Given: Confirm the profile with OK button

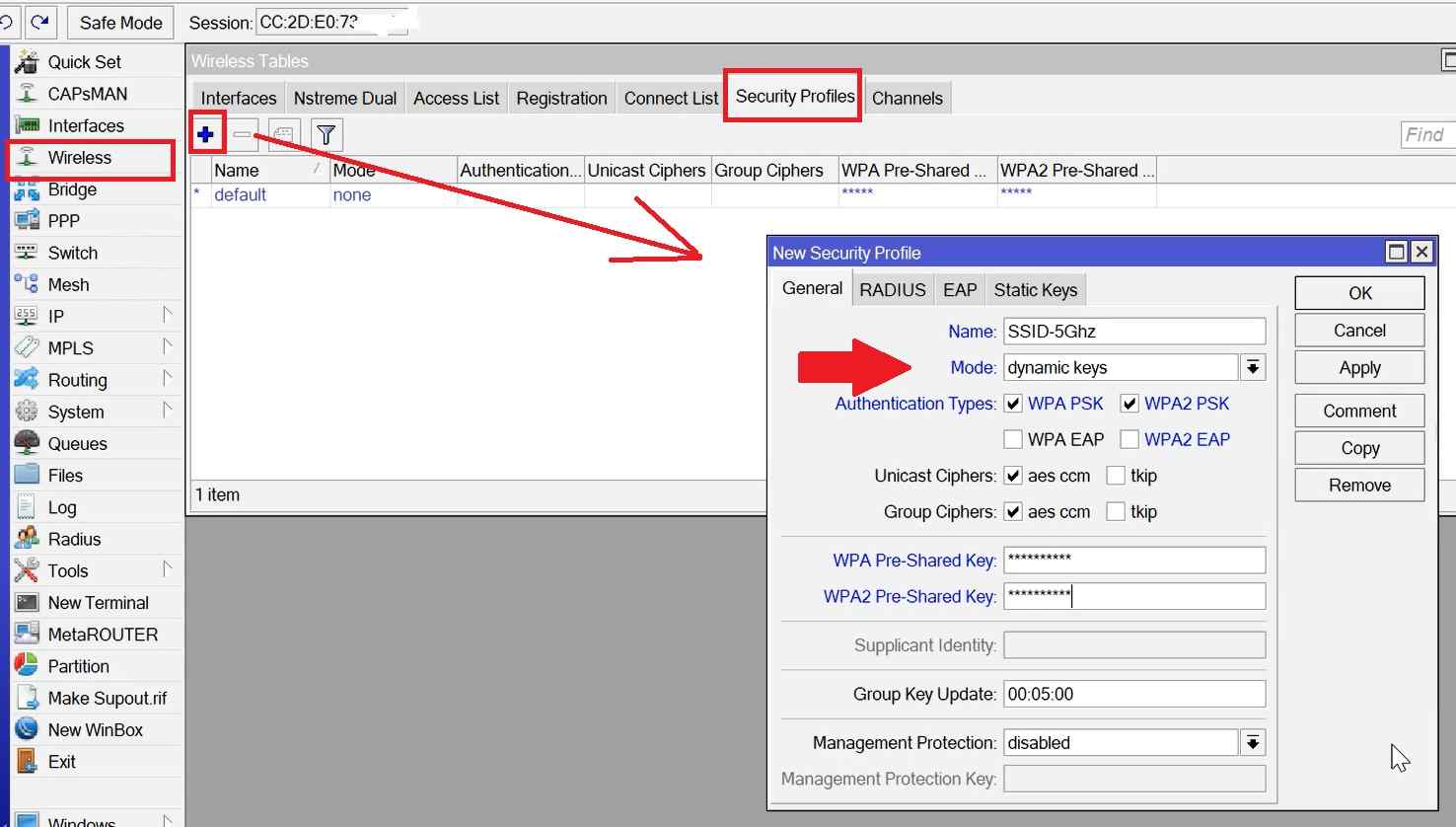Looking at the screenshot, I should pos(1359,293).
